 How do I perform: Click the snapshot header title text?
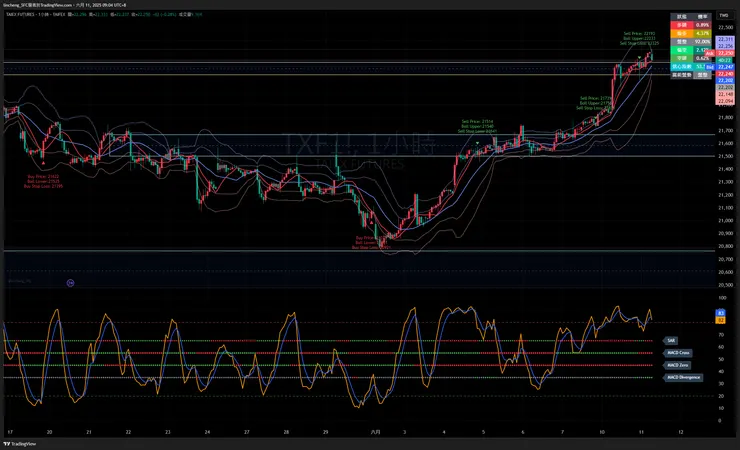point(65,5)
